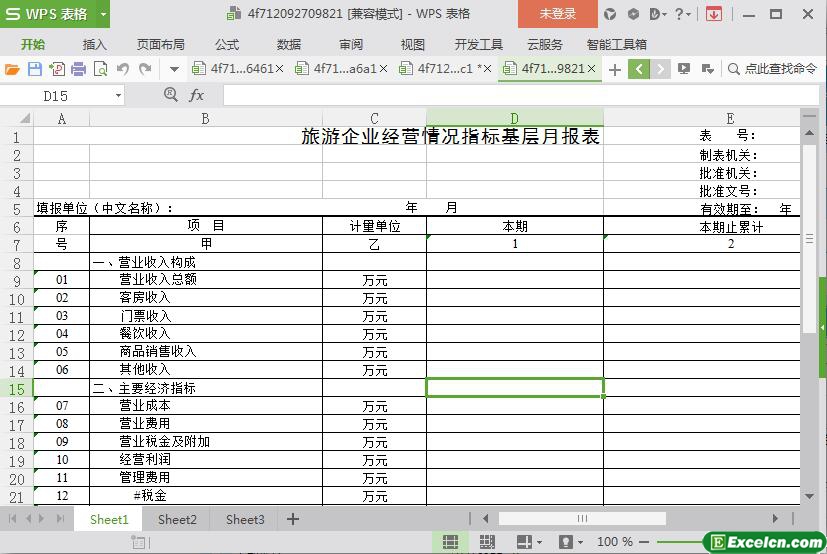The height and width of the screenshot is (554, 827).
Task: Click the hexagon settings icon in title bar
Action: tap(633, 14)
